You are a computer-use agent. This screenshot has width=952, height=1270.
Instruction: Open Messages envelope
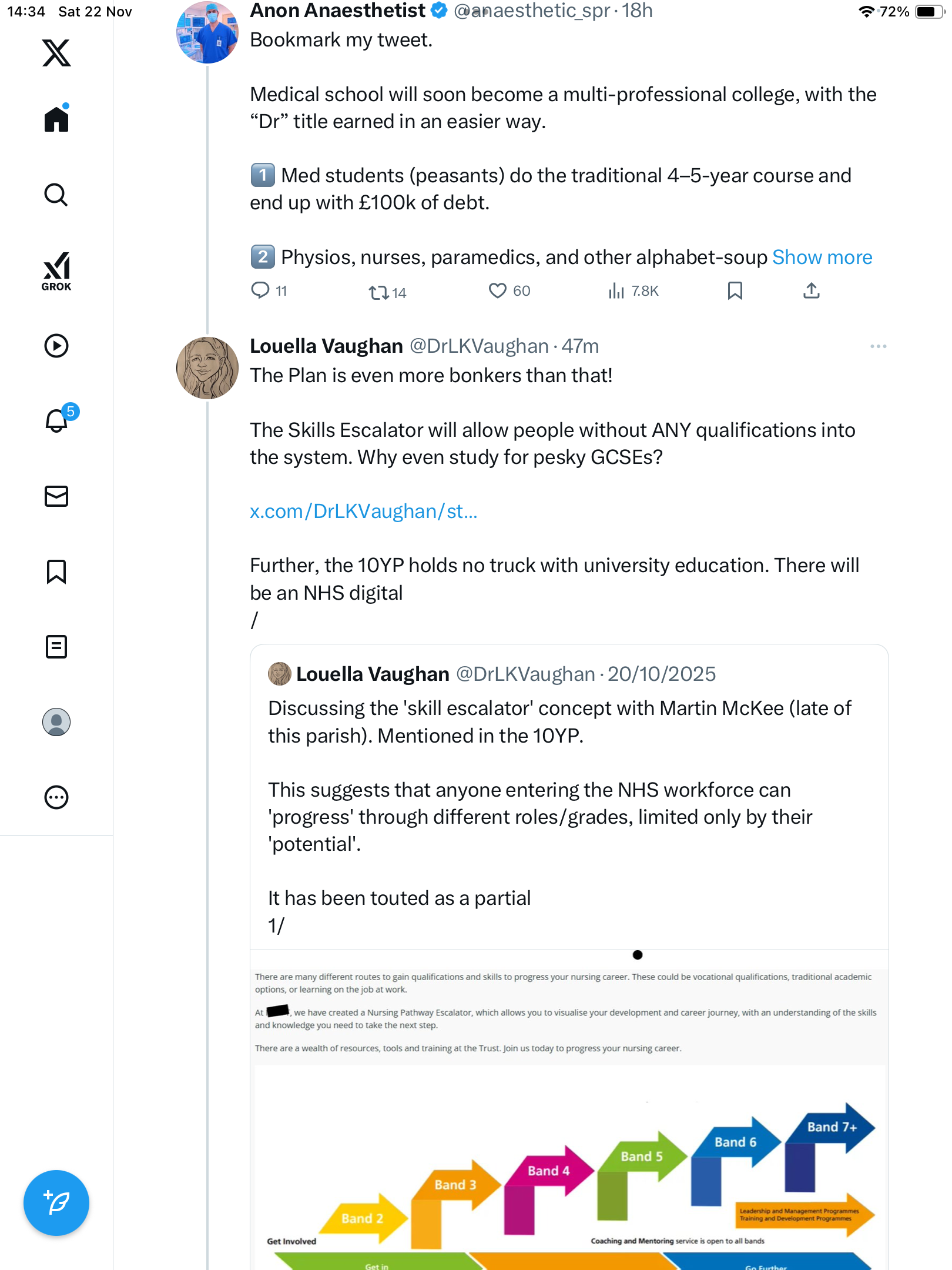(x=56, y=496)
